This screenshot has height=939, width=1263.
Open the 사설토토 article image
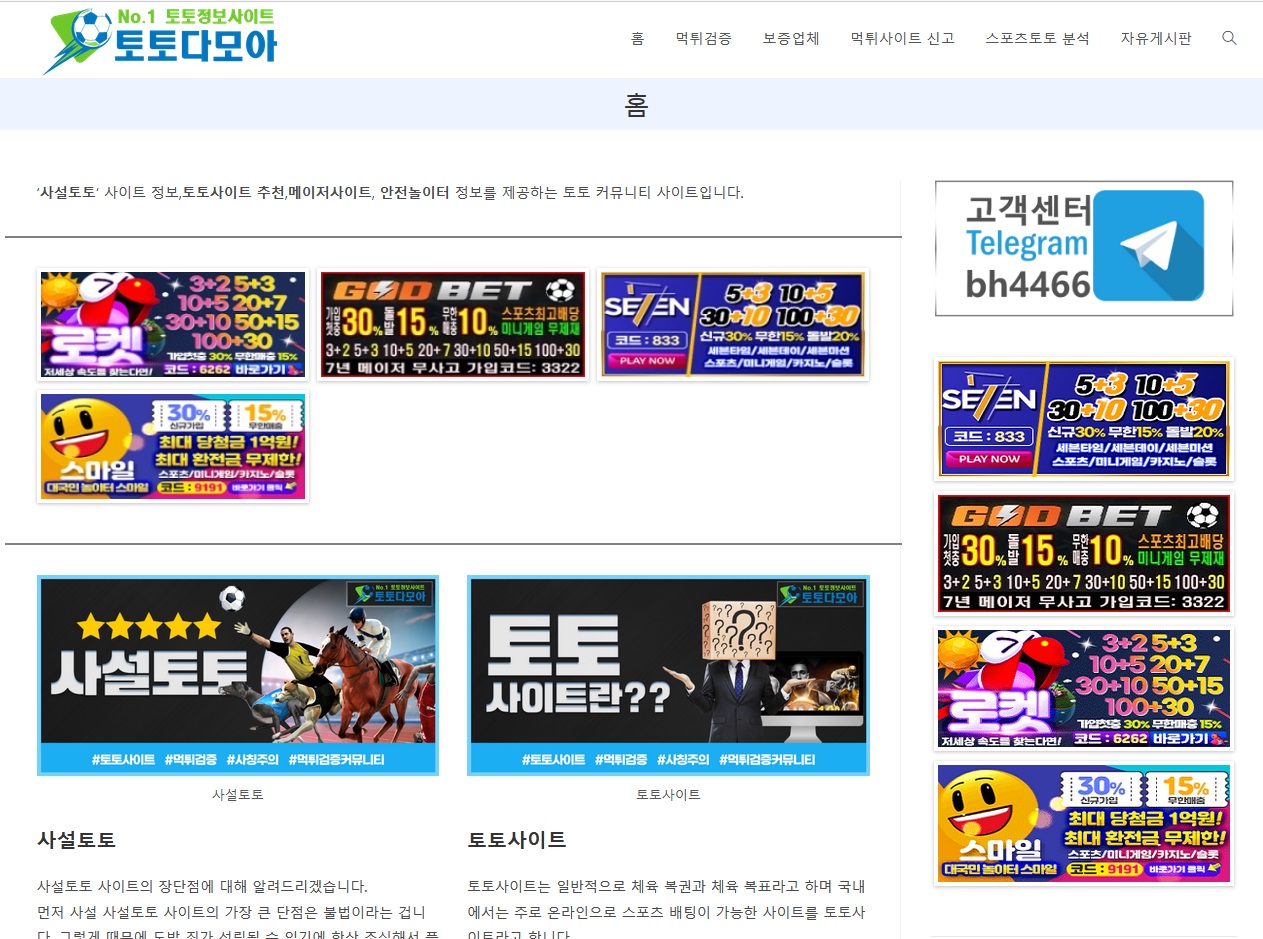[x=238, y=675]
